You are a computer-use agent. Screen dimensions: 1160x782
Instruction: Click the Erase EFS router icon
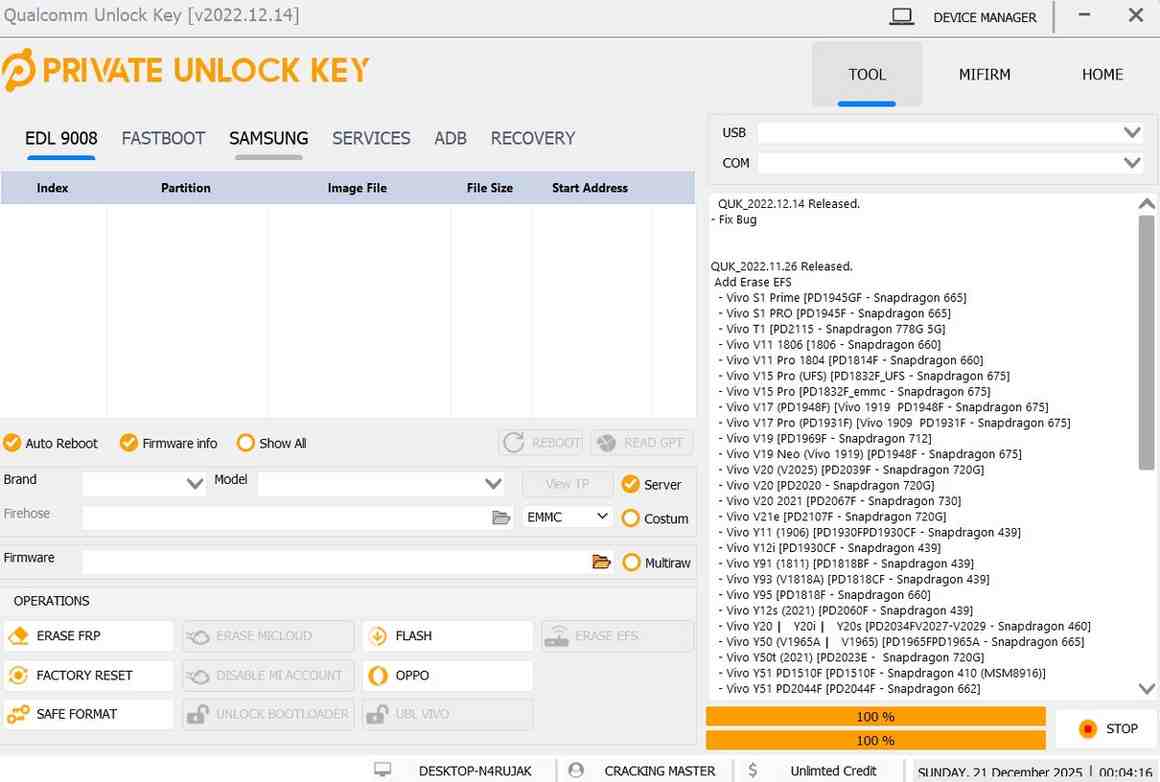[556, 636]
